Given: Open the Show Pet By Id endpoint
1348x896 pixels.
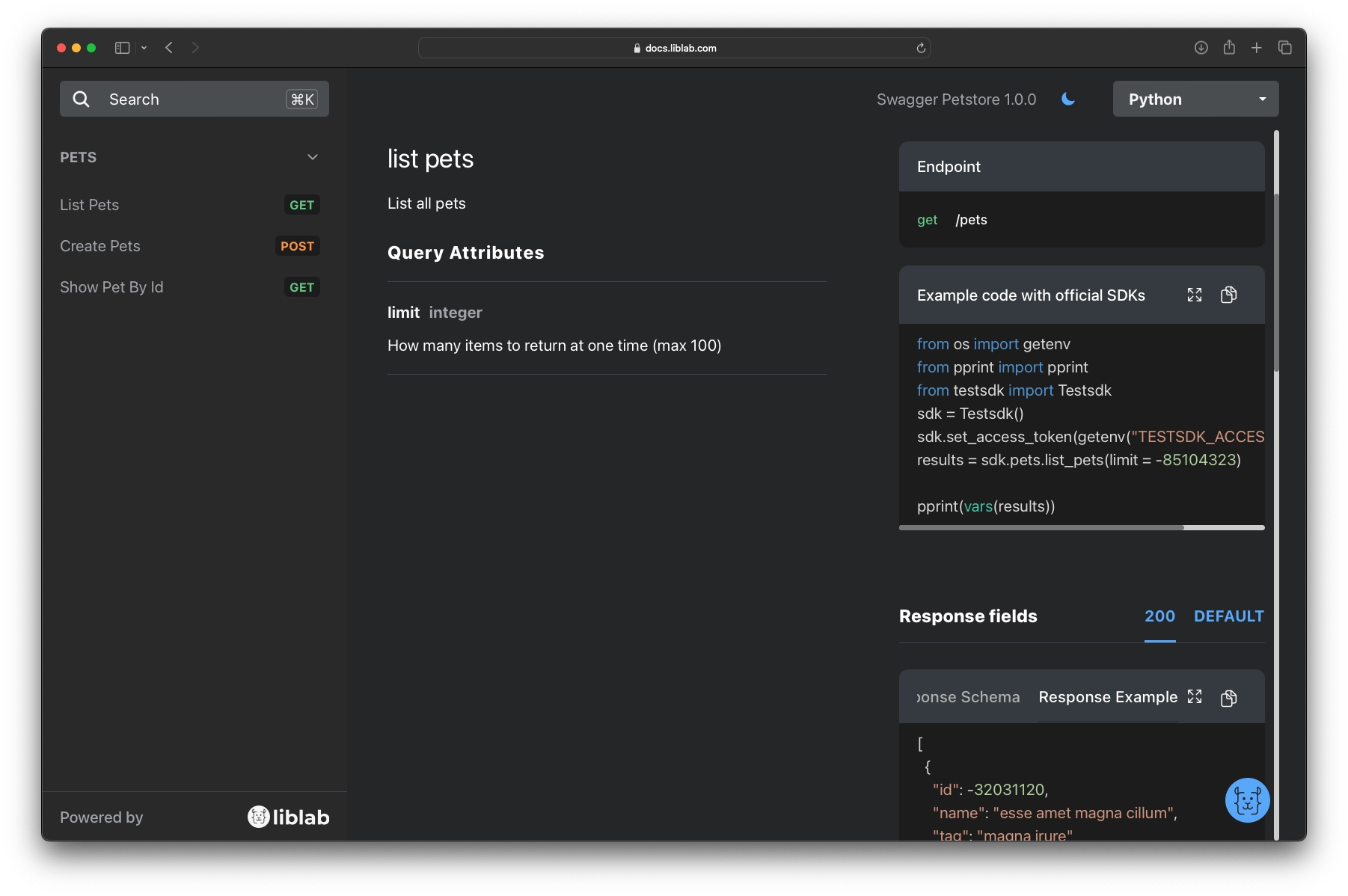Looking at the screenshot, I should (111, 286).
